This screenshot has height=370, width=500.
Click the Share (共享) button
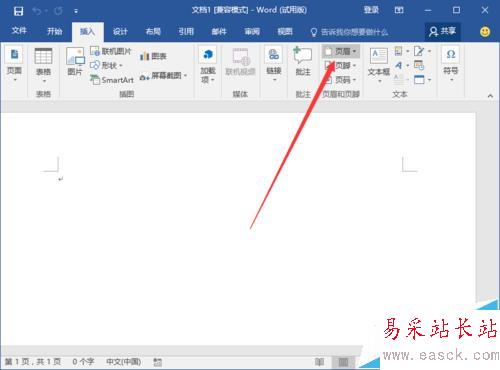(442, 31)
